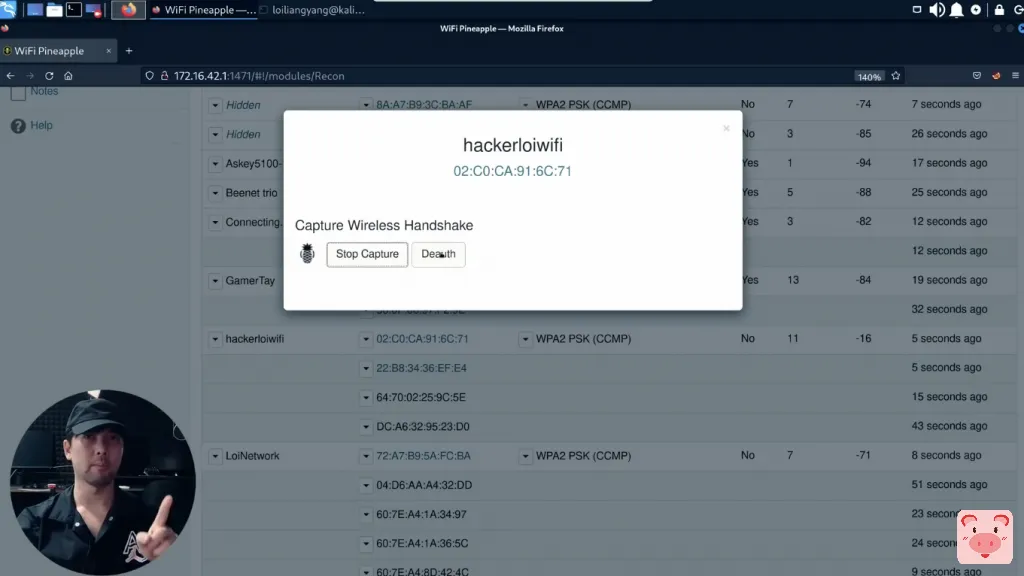Click the Beenet trio network name

(251, 193)
